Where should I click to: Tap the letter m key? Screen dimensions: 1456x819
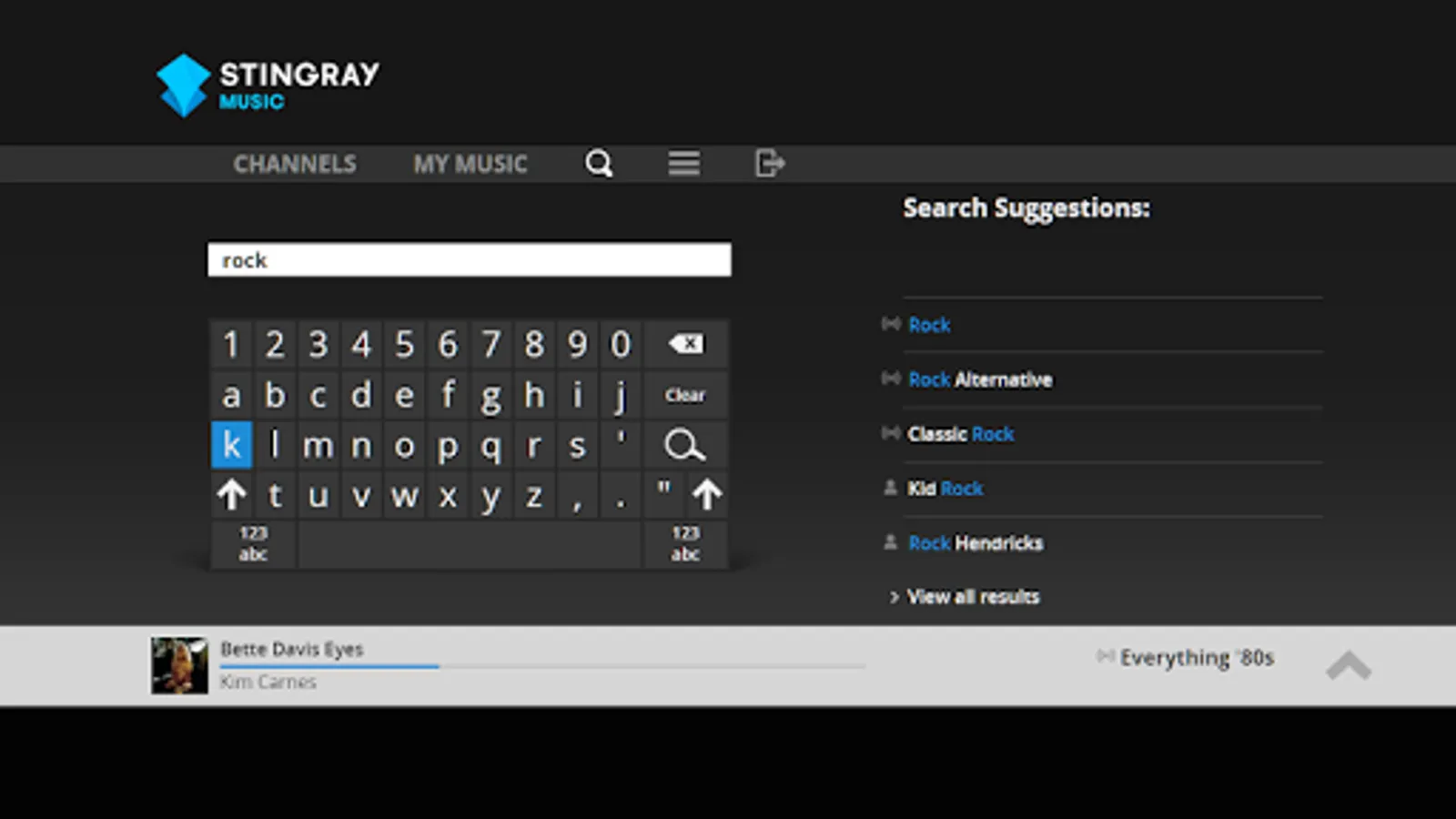pyautogui.click(x=318, y=445)
